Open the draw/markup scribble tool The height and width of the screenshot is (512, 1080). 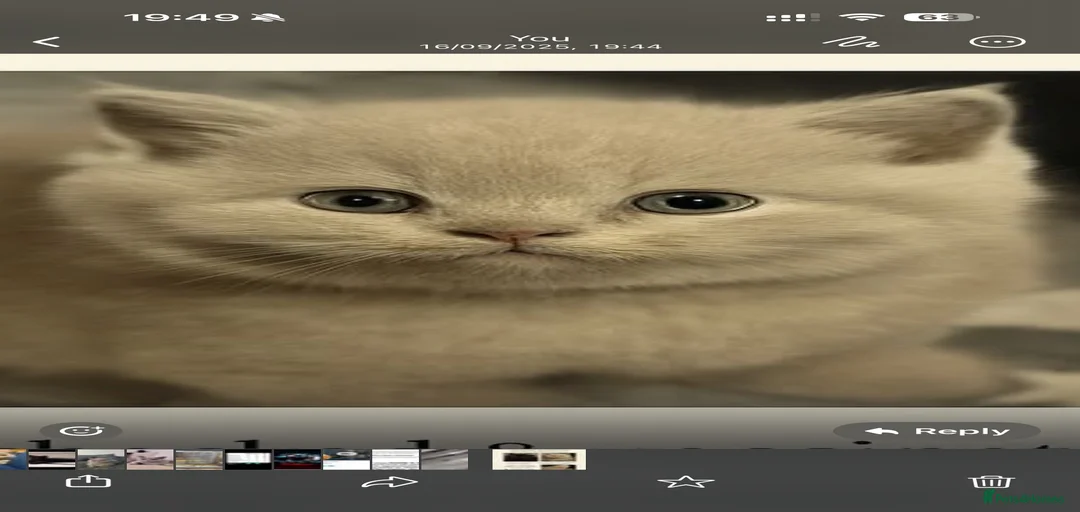[x=850, y=42]
